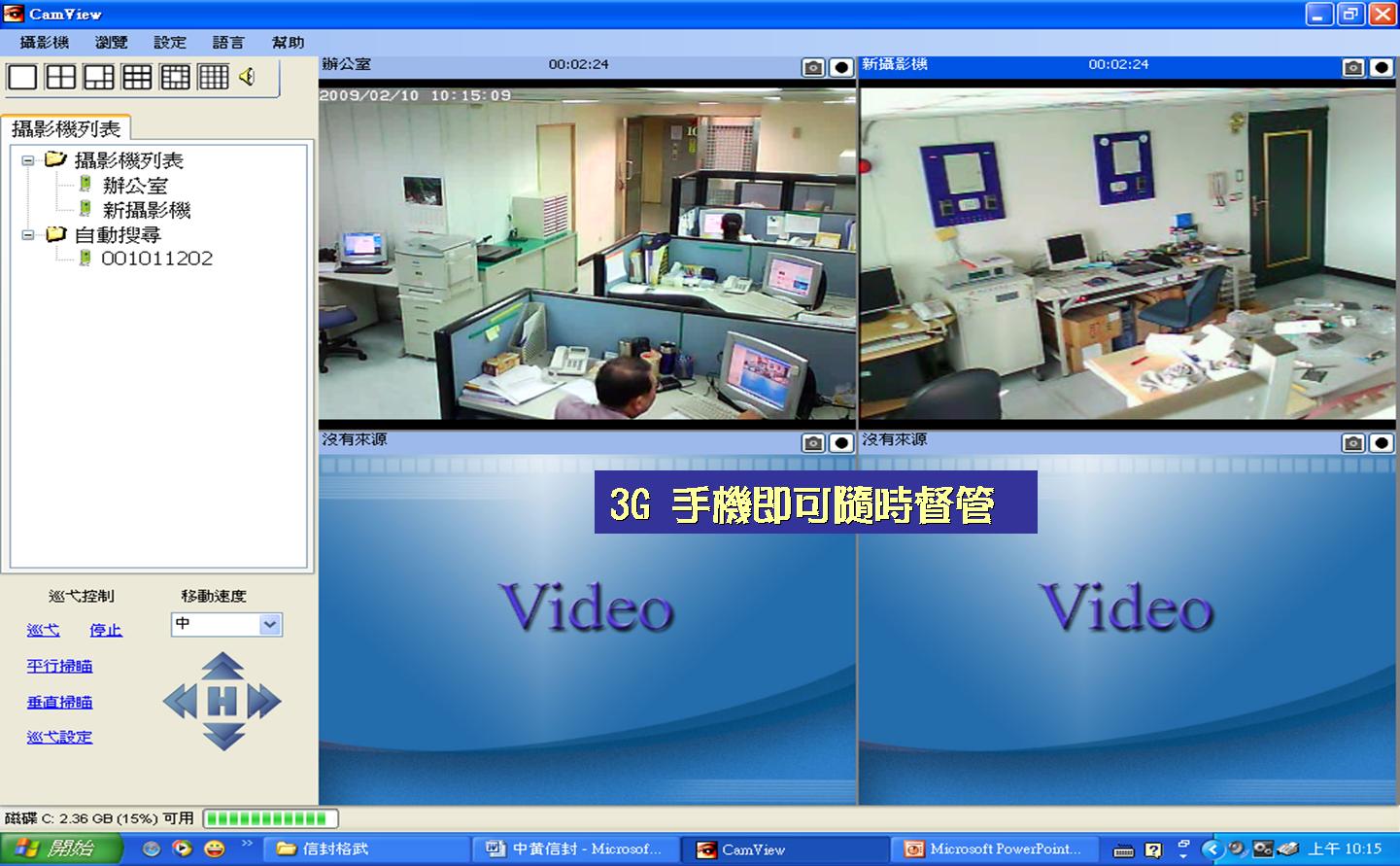Open the 移動速度 speed dropdown
Viewport: 1400px width, 866px height.
point(270,625)
